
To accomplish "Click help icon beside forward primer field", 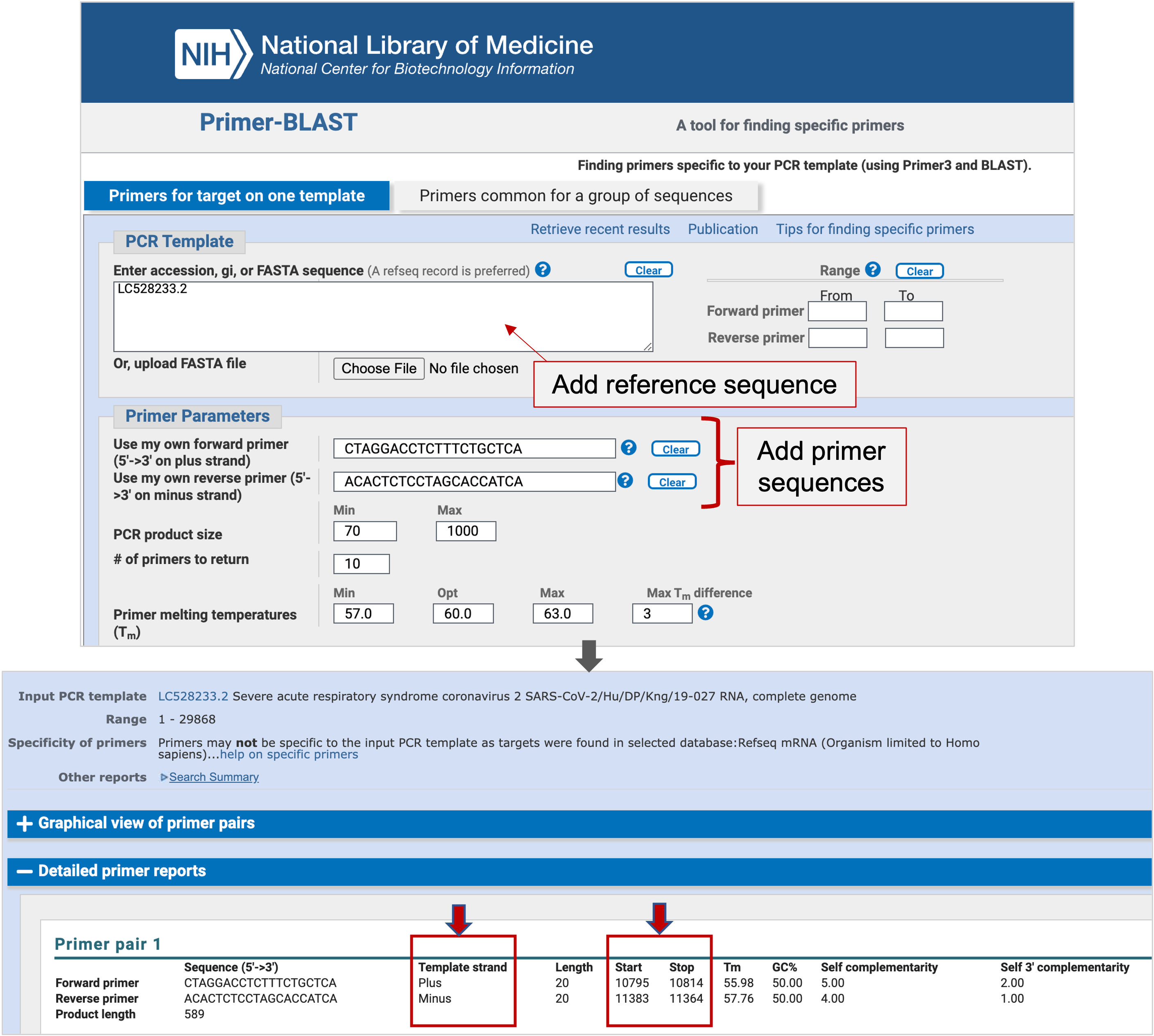I will point(628,448).
